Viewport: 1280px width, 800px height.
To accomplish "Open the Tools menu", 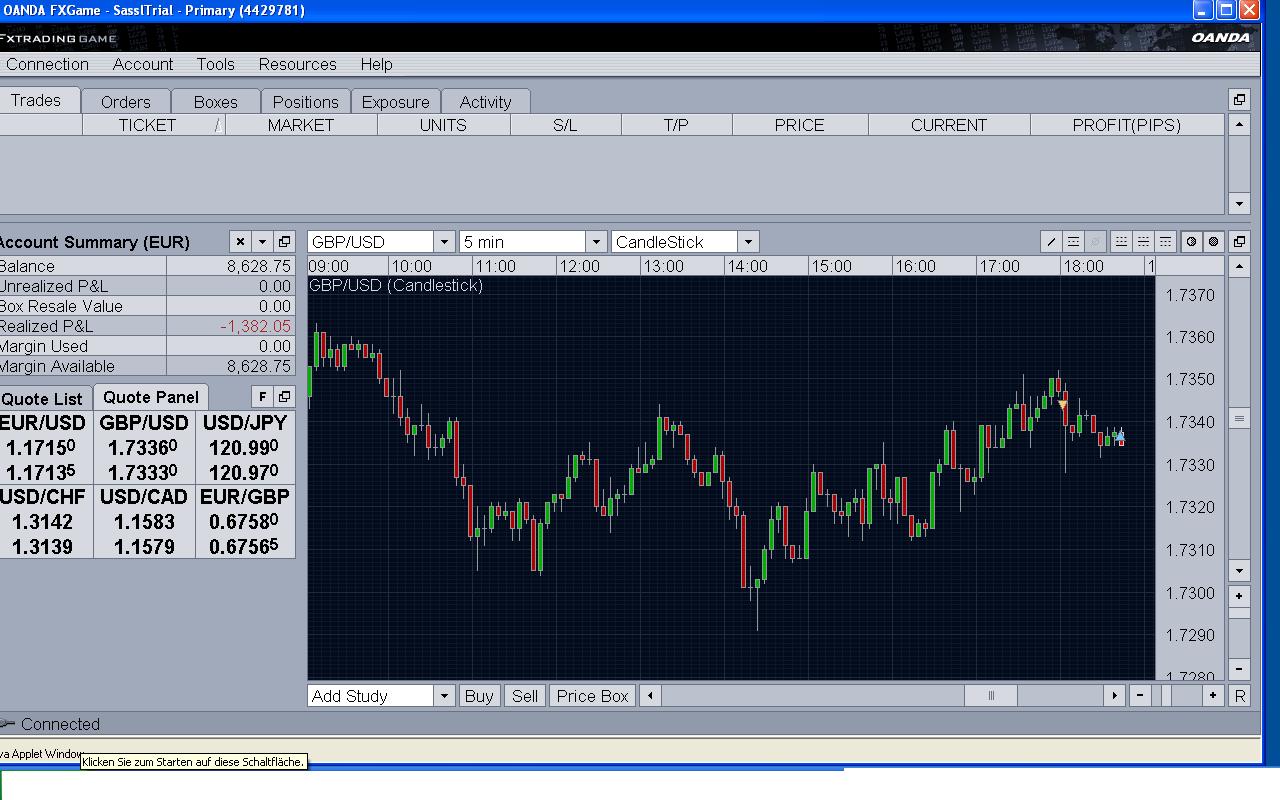I will click(215, 64).
